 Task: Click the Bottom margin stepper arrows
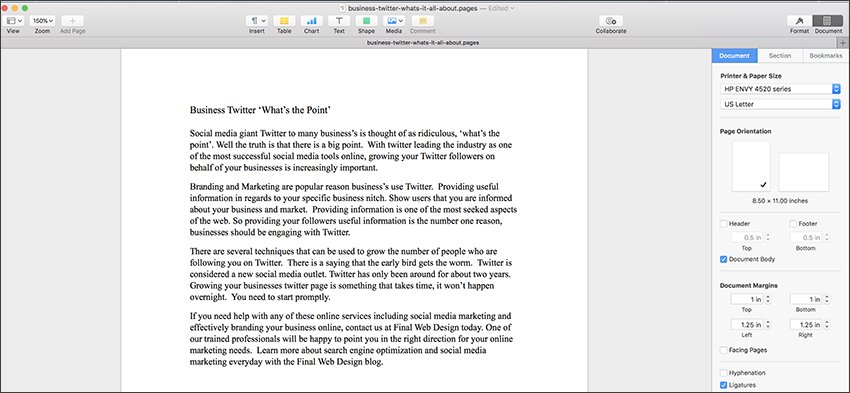[827, 299]
